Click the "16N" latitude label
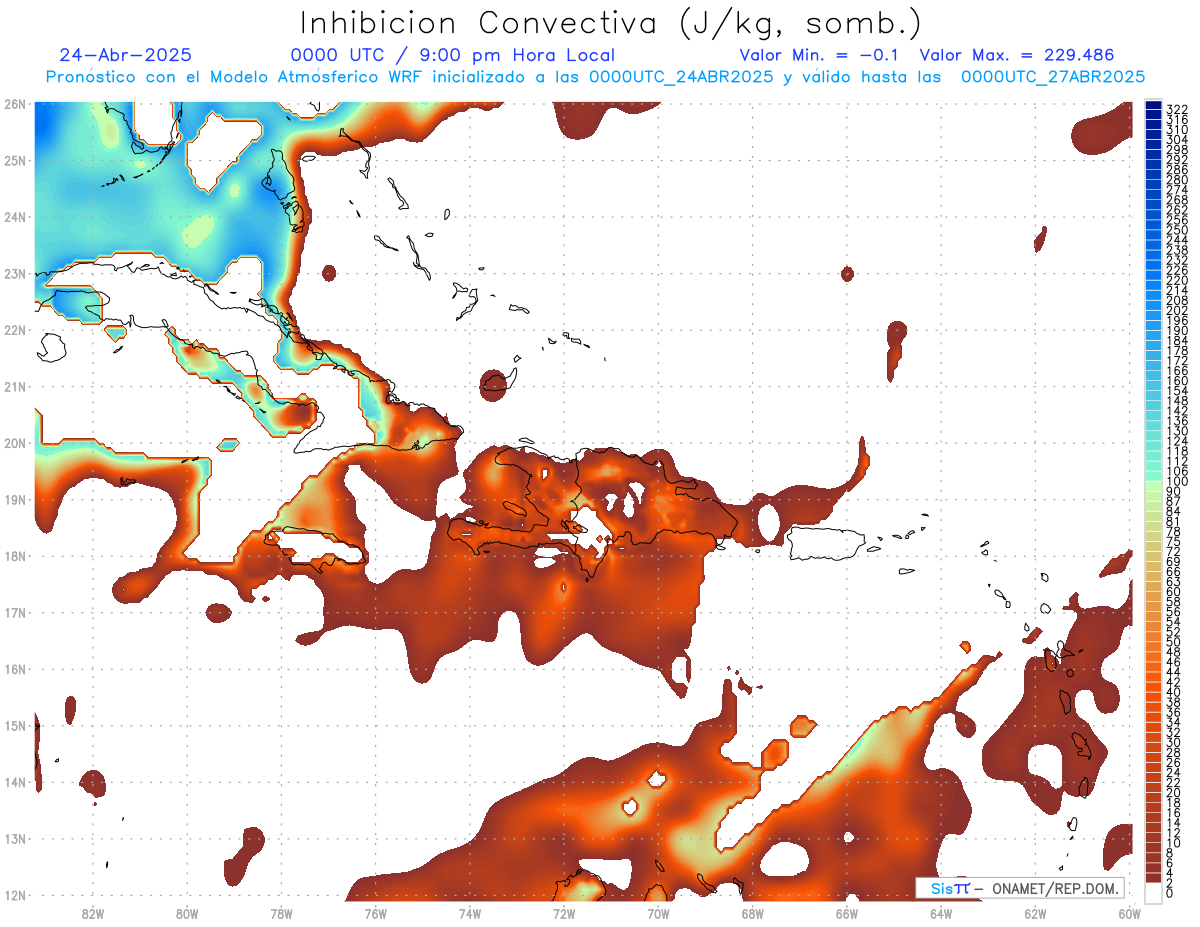 (x=15, y=669)
